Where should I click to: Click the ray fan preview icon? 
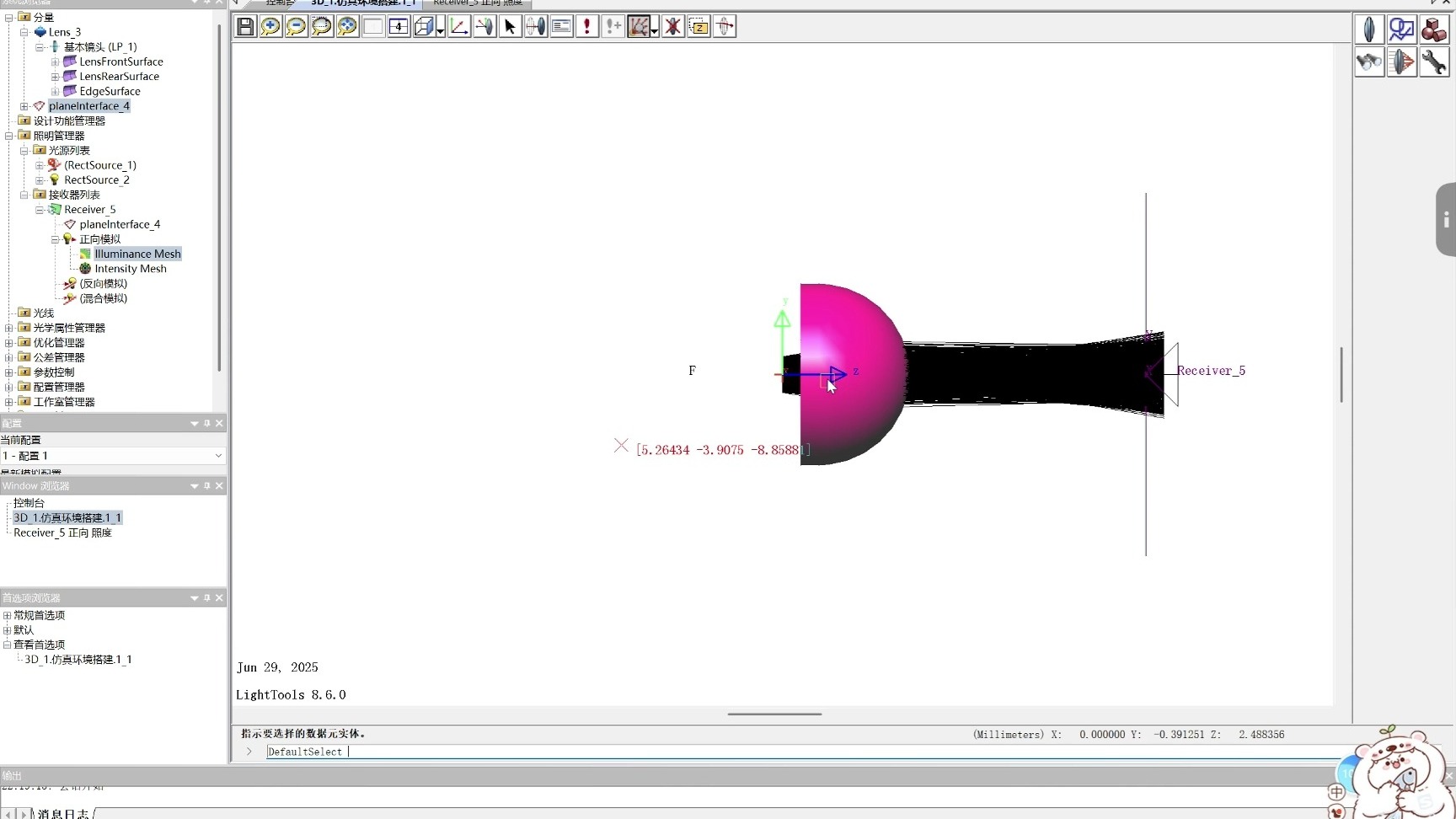pos(639,27)
